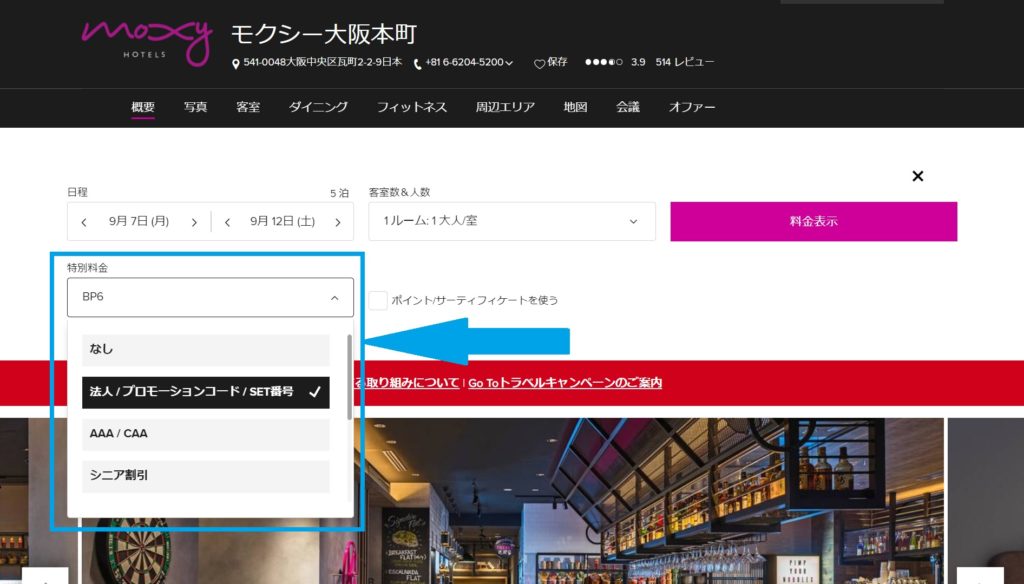The height and width of the screenshot is (584, 1024).
Task: Select the なし special rate option
Action: (205, 349)
